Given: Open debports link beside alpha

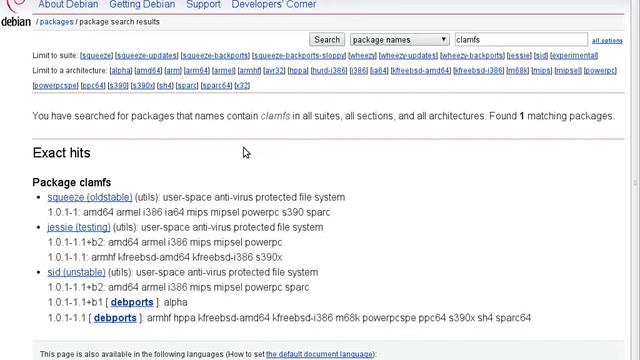Looking at the screenshot, I should pyautogui.click(x=132, y=302).
